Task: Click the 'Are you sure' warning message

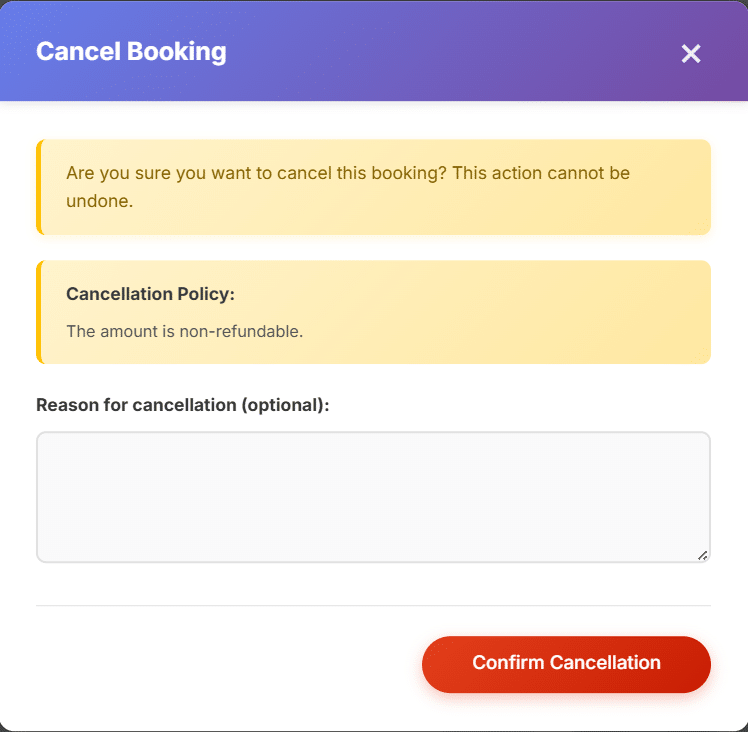Action: click(348, 187)
